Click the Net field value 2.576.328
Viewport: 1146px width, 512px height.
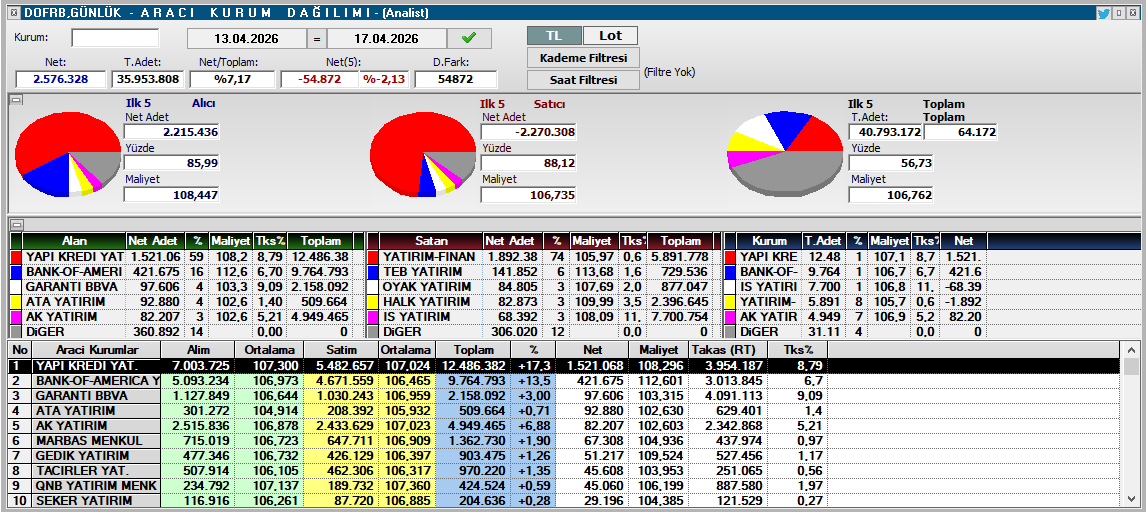[61, 80]
